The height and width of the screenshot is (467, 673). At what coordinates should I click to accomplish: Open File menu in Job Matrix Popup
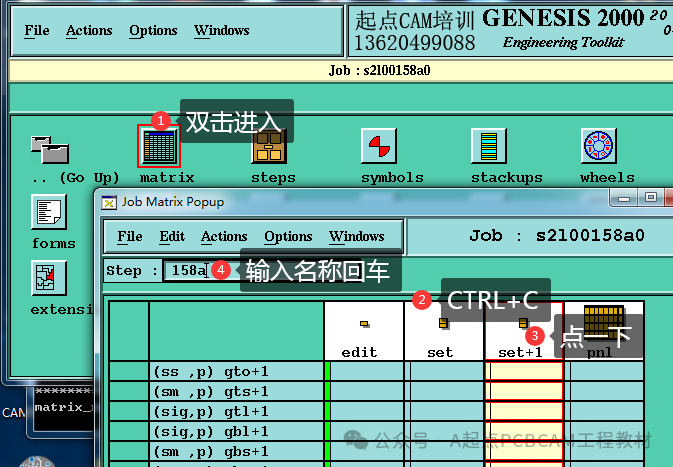coord(130,237)
